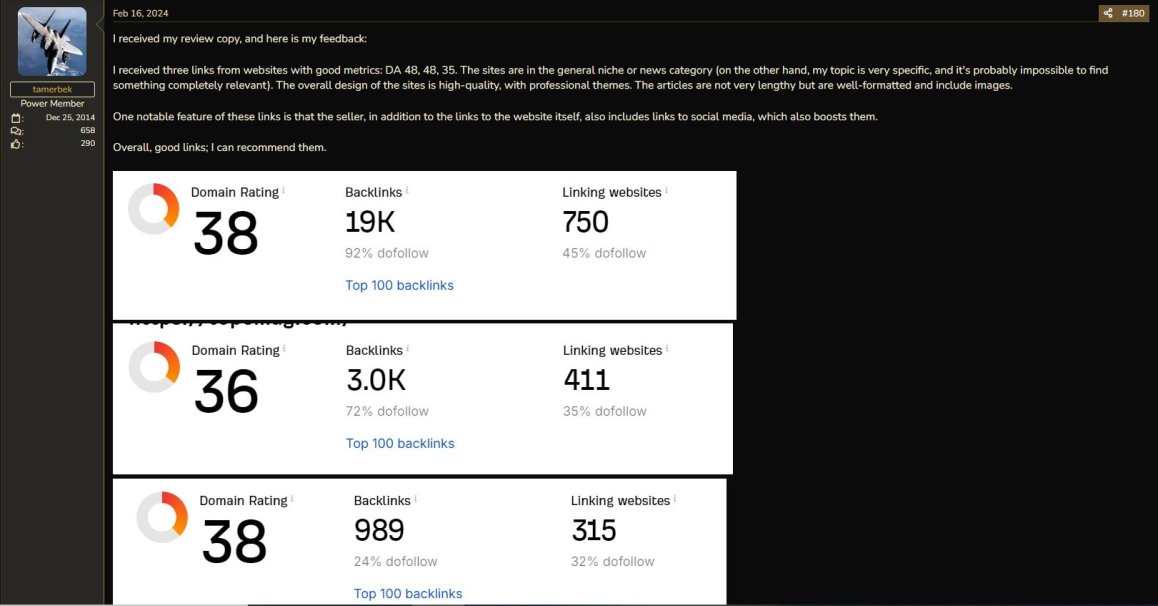Click info icon beside second Domain Rating label
This screenshot has height=606, width=1158.
[x=284, y=348]
